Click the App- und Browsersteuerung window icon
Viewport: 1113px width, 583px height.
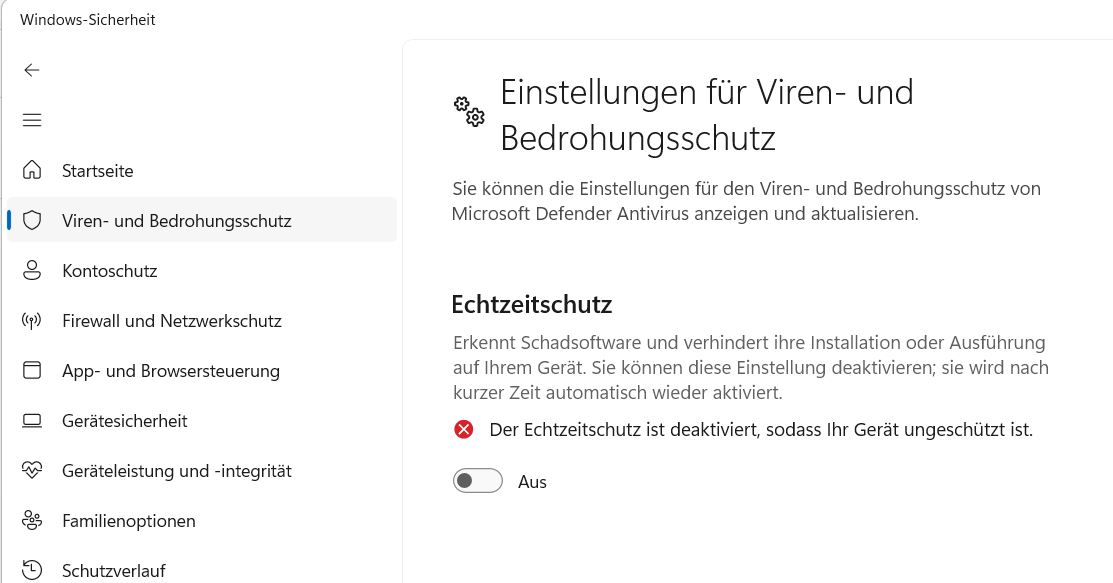click(x=32, y=370)
